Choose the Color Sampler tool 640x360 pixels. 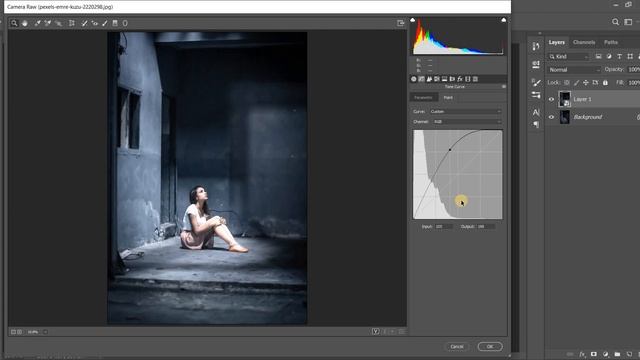click(x=48, y=23)
